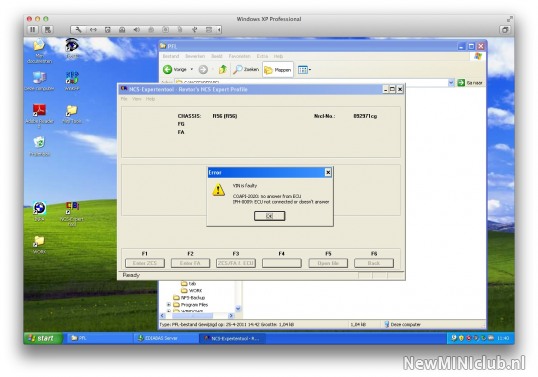
Task: Go up one folder in PFL window
Action: pos(223,70)
